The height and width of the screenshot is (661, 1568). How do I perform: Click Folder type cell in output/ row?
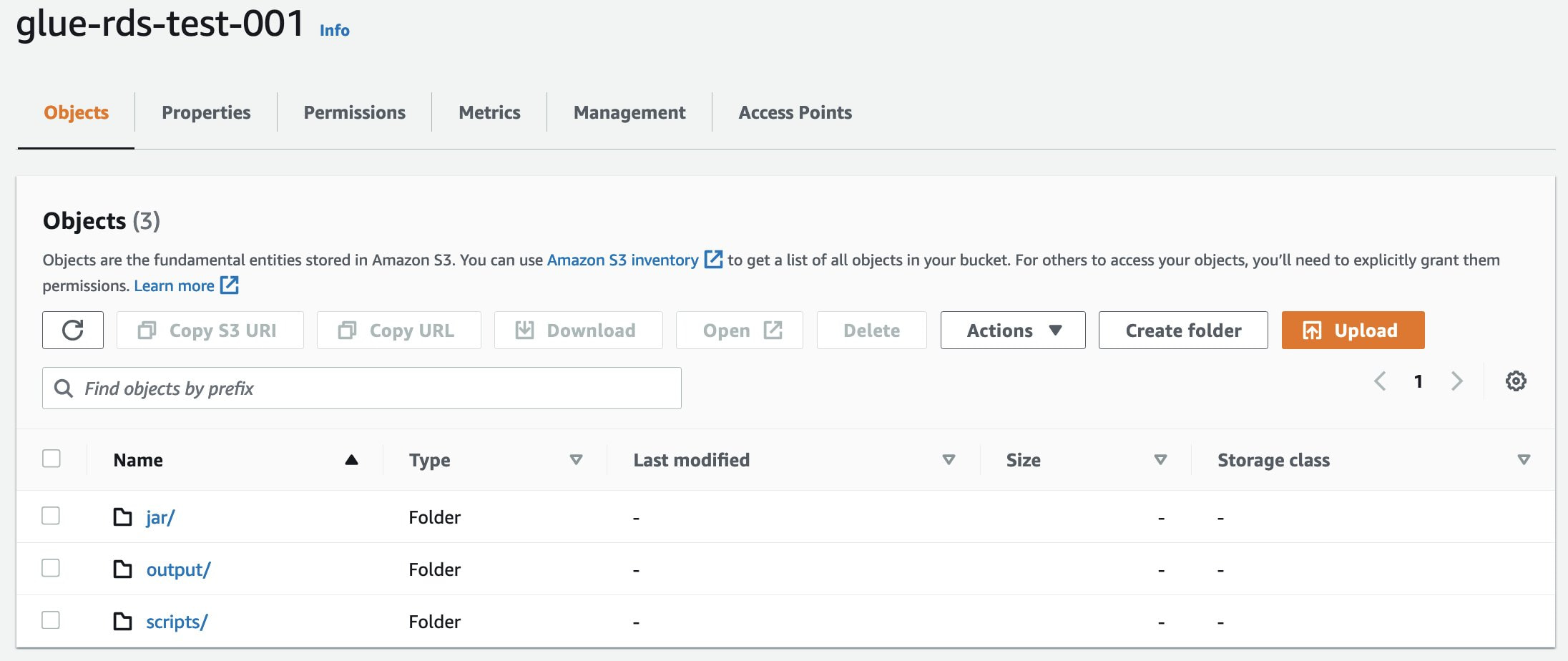(435, 569)
